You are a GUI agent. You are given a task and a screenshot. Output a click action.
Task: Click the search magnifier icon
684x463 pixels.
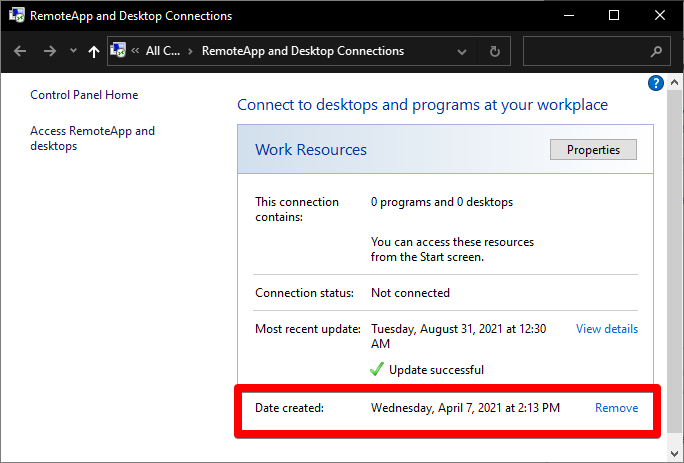[x=656, y=51]
